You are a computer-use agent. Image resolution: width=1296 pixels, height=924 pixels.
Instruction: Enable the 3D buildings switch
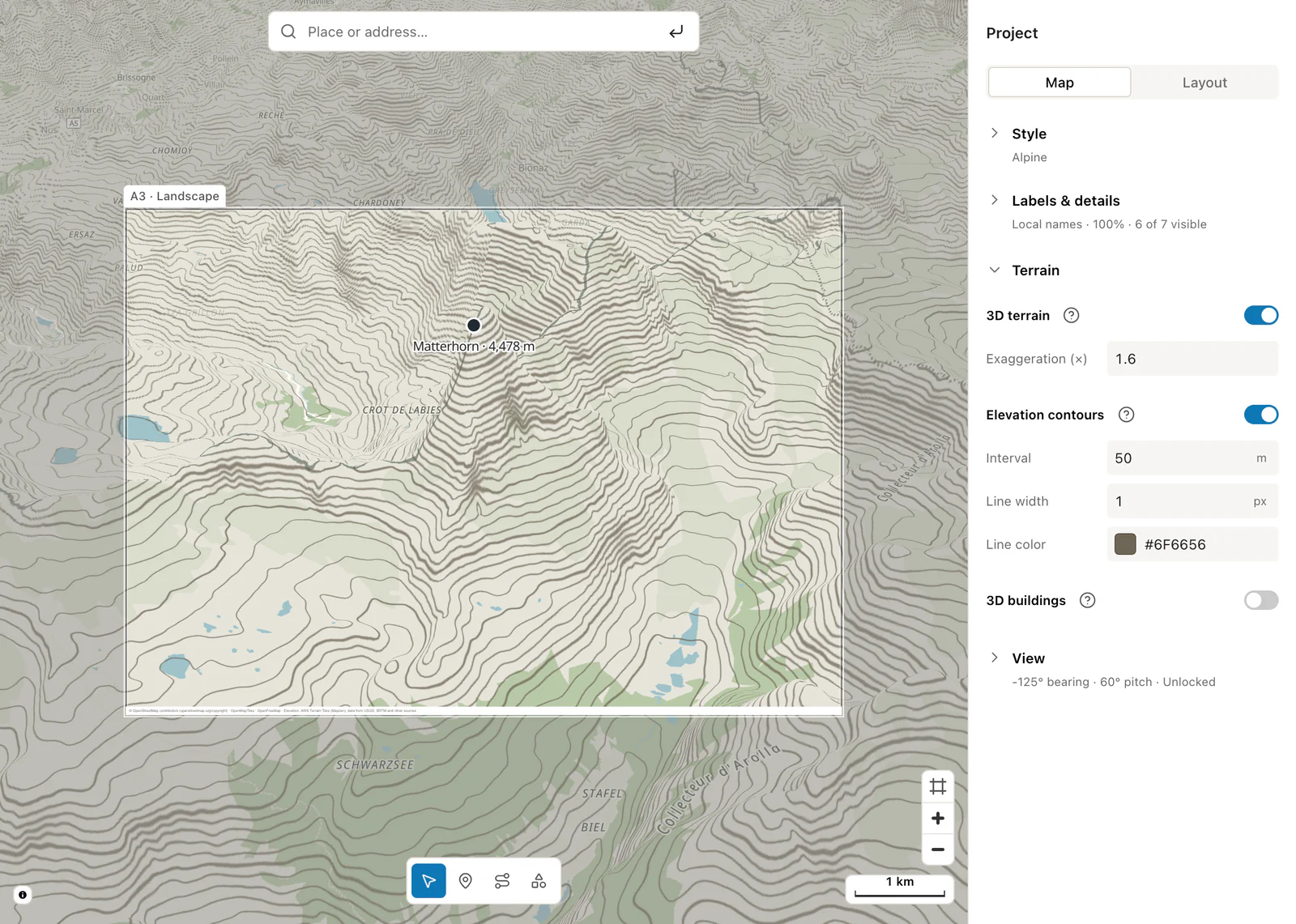pos(1261,600)
